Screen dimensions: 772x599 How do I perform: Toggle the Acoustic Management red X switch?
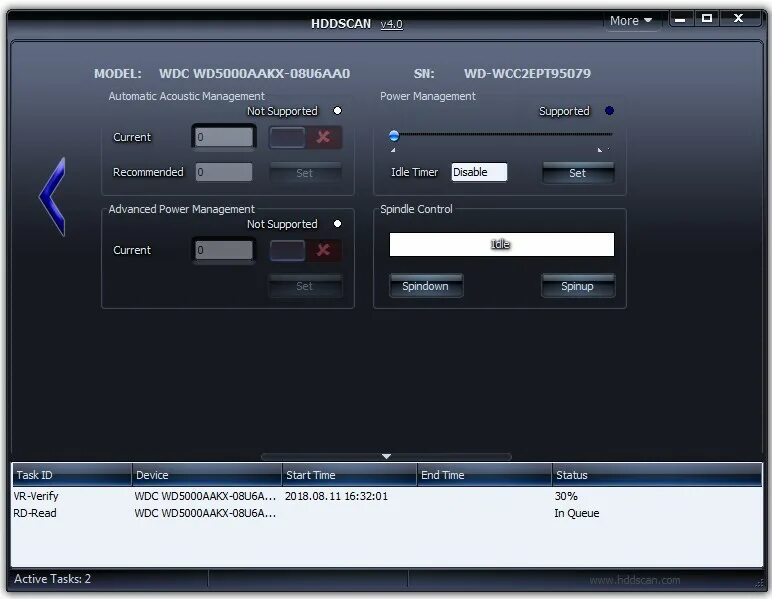[305, 137]
